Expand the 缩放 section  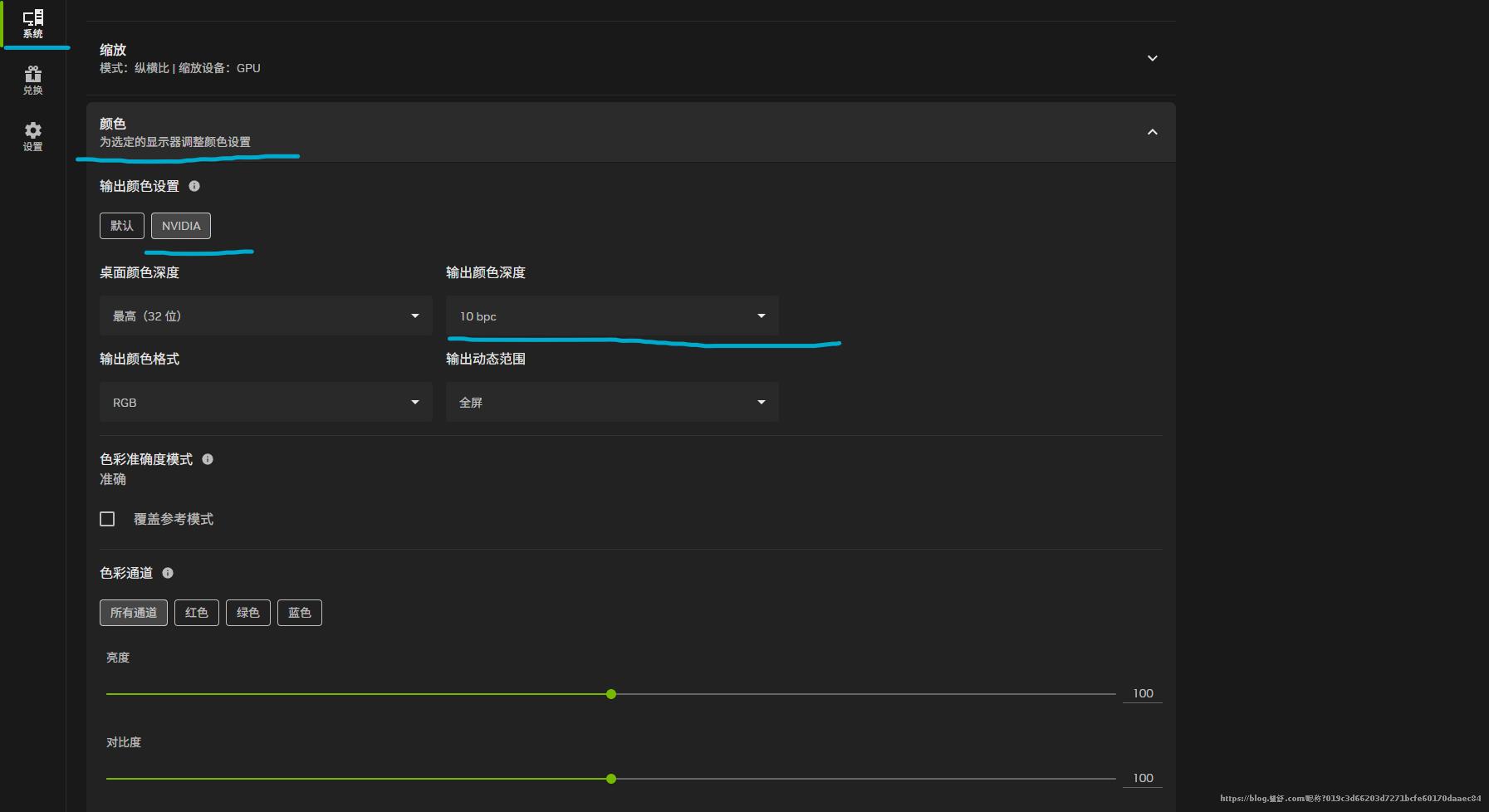tap(1152, 58)
